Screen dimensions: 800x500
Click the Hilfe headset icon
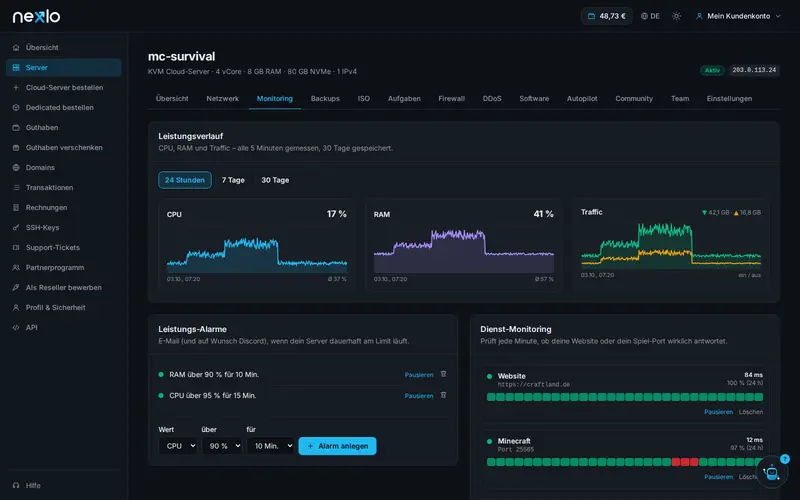click(x=16, y=485)
